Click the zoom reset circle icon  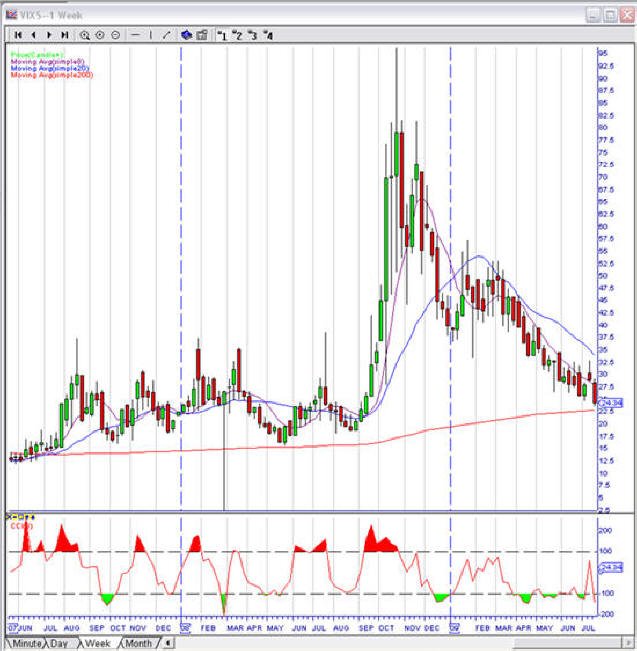pos(100,35)
